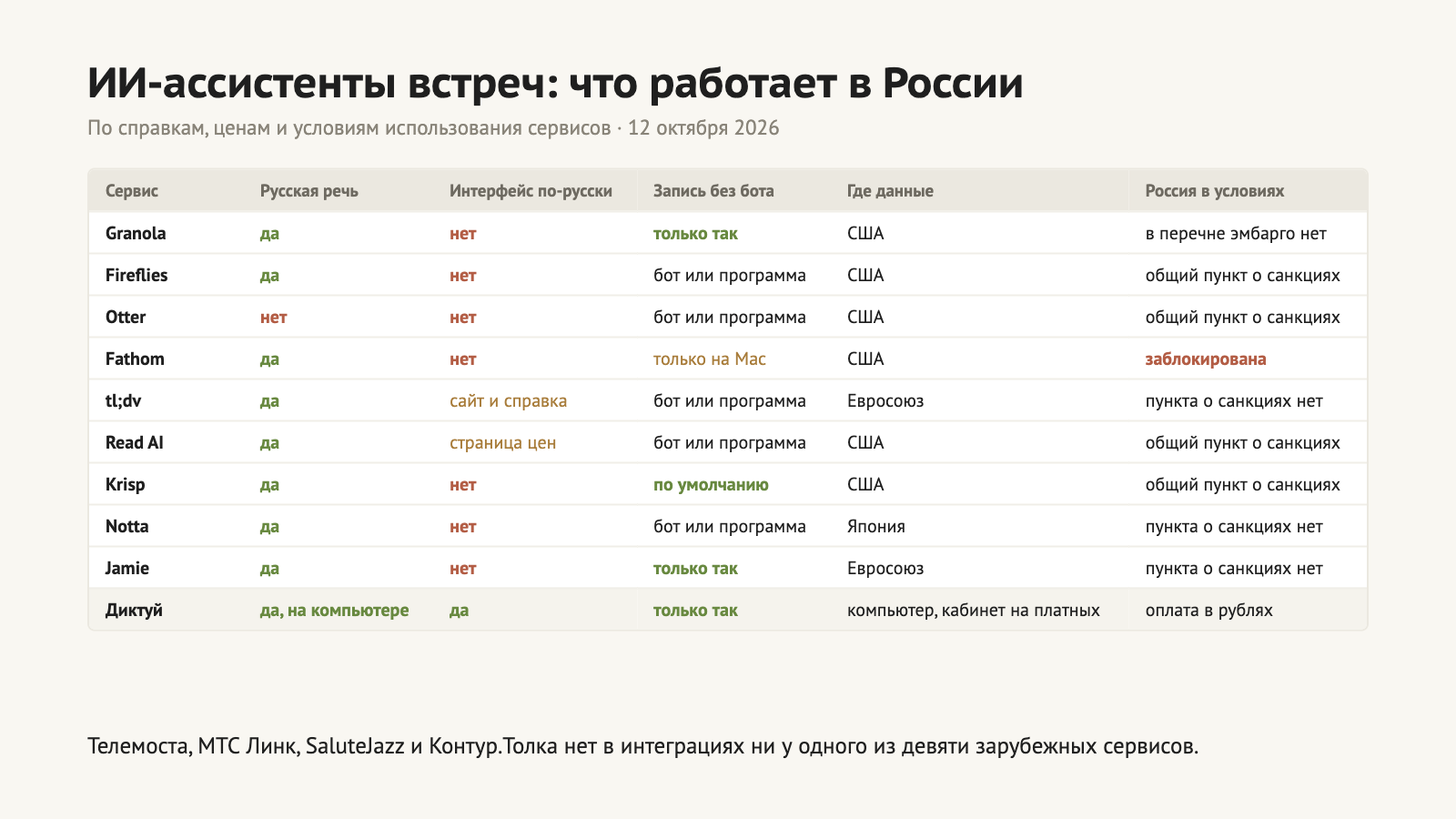The height and width of the screenshot is (819, 1456).
Task: Click the footnote about Телемоста and МТС Линк
Action: [x=643, y=746]
